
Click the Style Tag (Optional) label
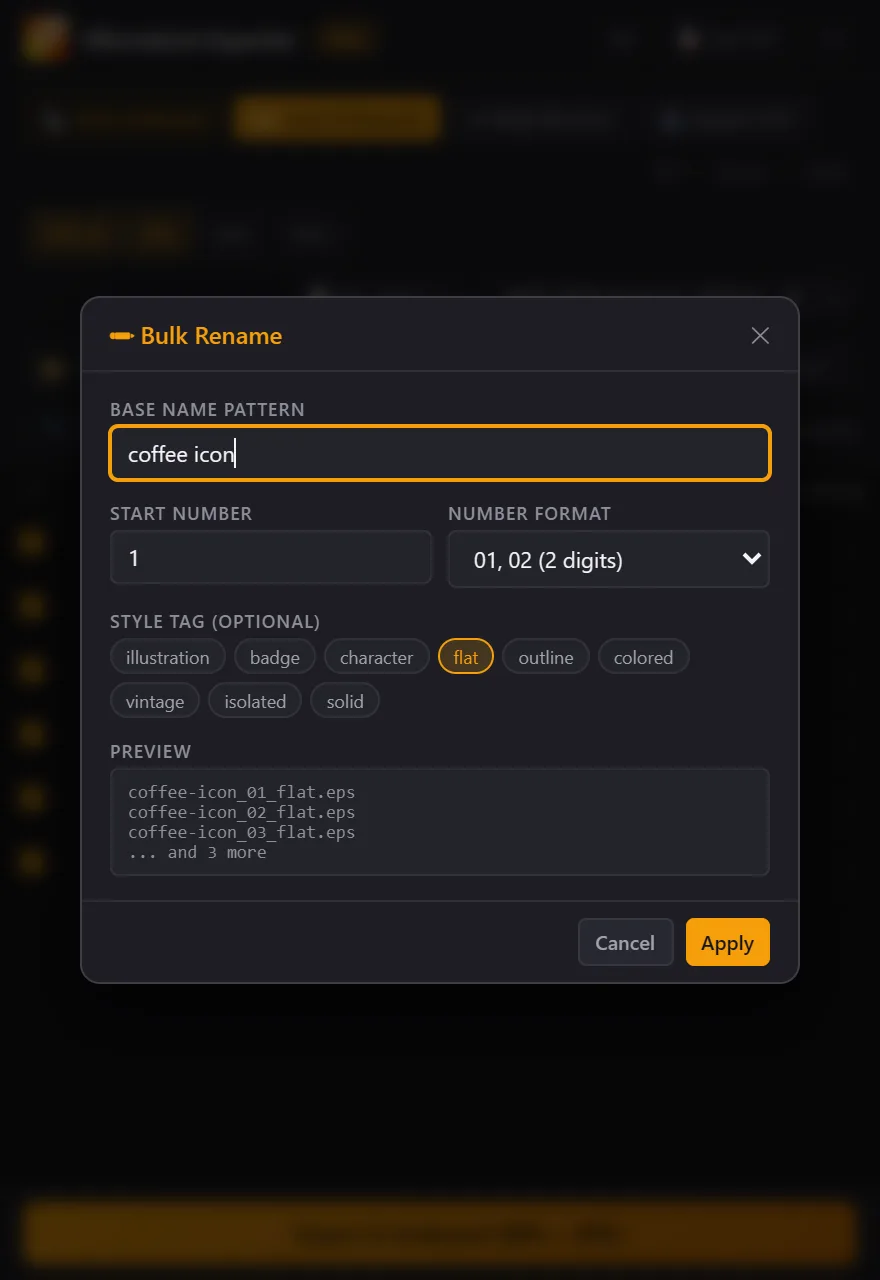(215, 622)
